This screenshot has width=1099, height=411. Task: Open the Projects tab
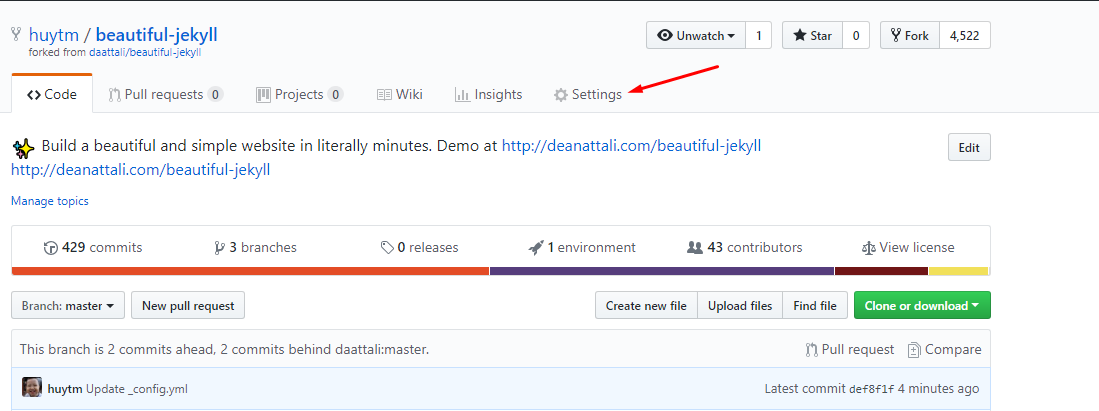pyautogui.click(x=300, y=95)
